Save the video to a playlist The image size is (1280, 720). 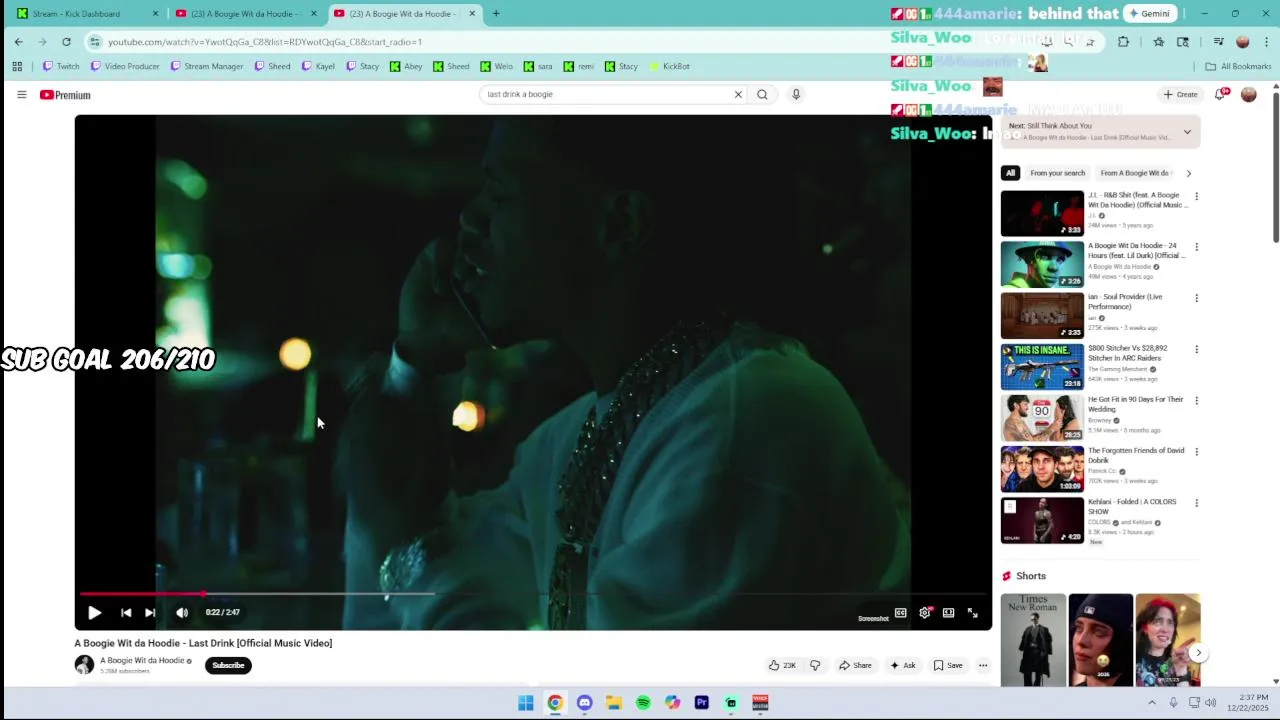[948, 665]
